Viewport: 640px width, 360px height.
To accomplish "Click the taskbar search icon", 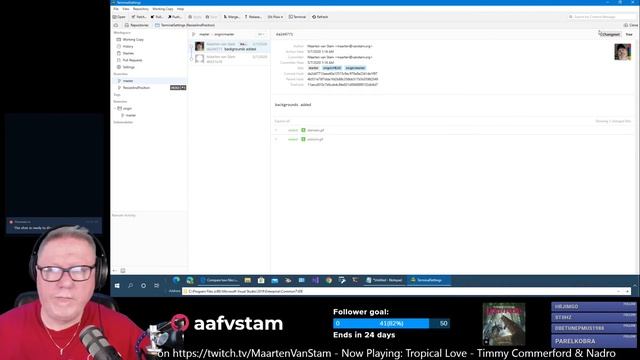I will click(130, 286).
